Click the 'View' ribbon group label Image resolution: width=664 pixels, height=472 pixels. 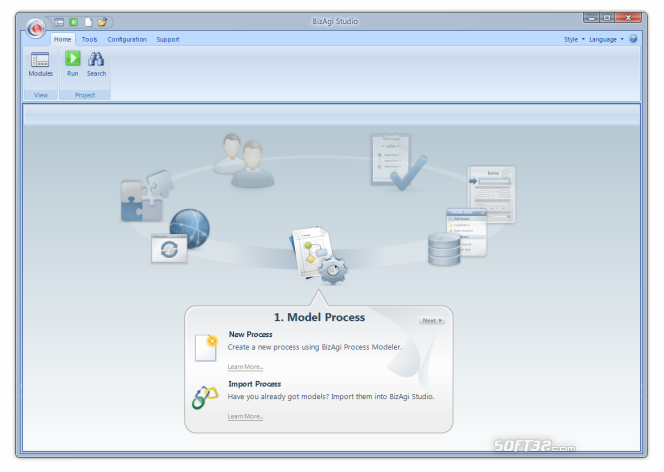tap(41, 95)
